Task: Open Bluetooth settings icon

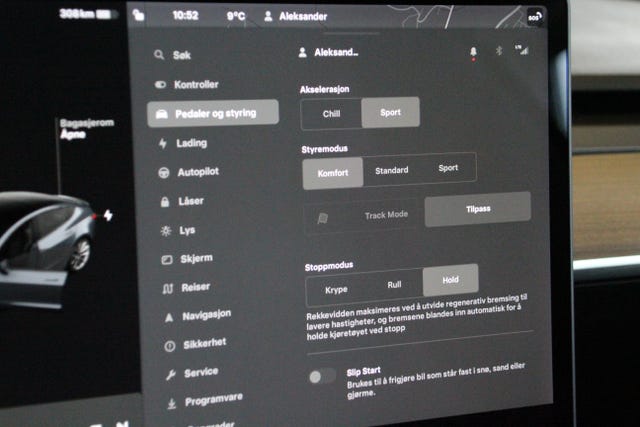Action: [x=499, y=51]
